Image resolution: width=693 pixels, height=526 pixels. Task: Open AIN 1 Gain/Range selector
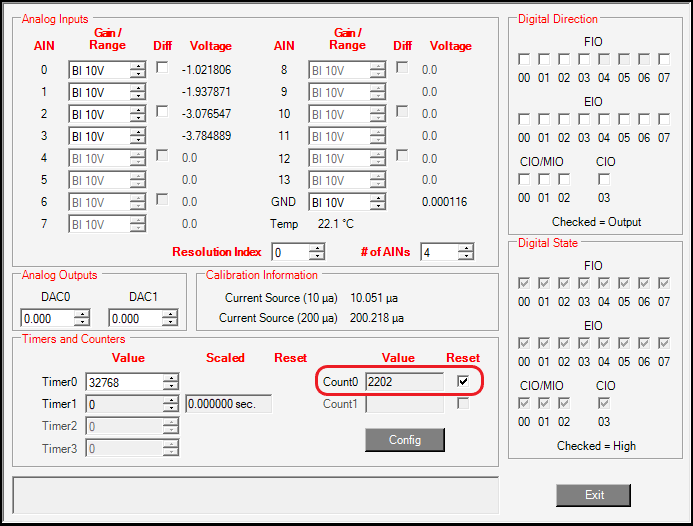tap(106, 92)
